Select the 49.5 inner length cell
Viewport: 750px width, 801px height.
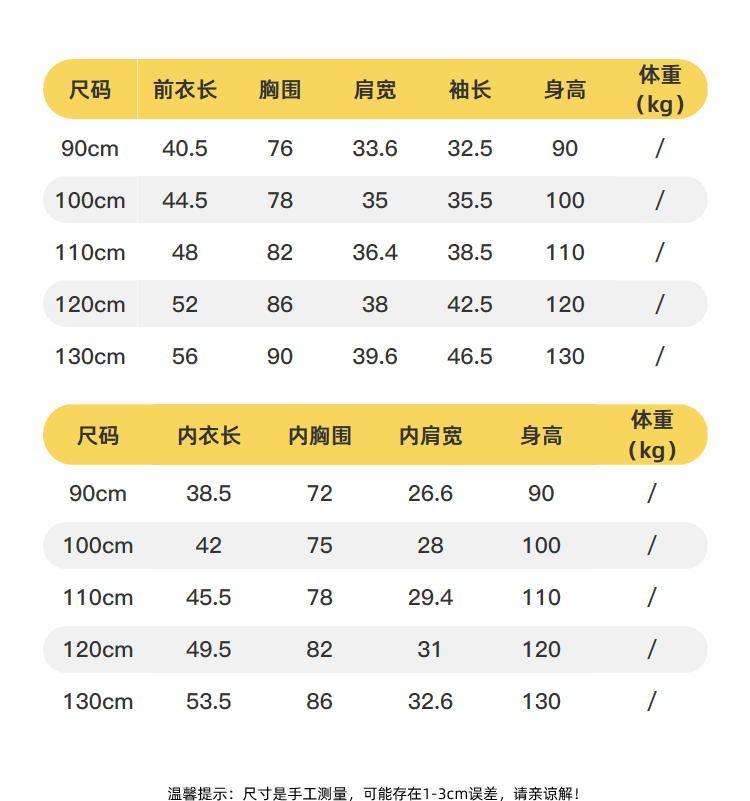point(209,650)
